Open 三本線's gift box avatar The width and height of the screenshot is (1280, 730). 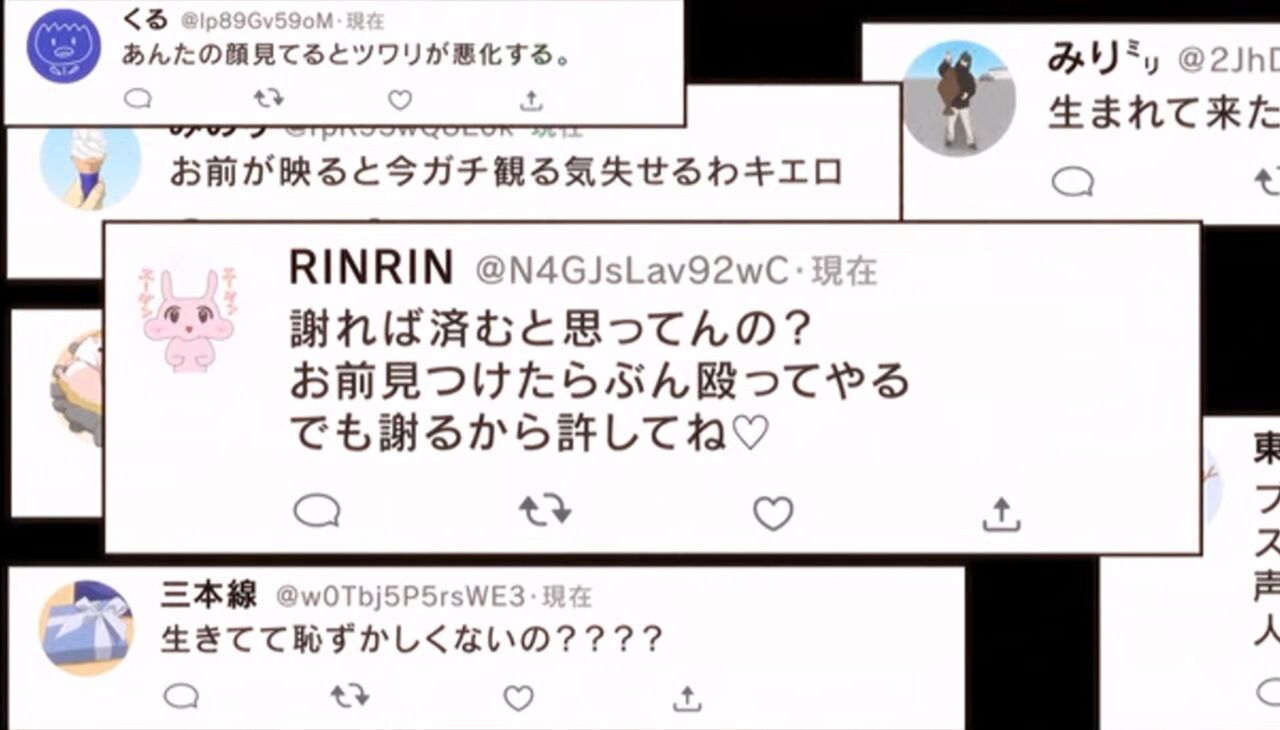coord(86,628)
